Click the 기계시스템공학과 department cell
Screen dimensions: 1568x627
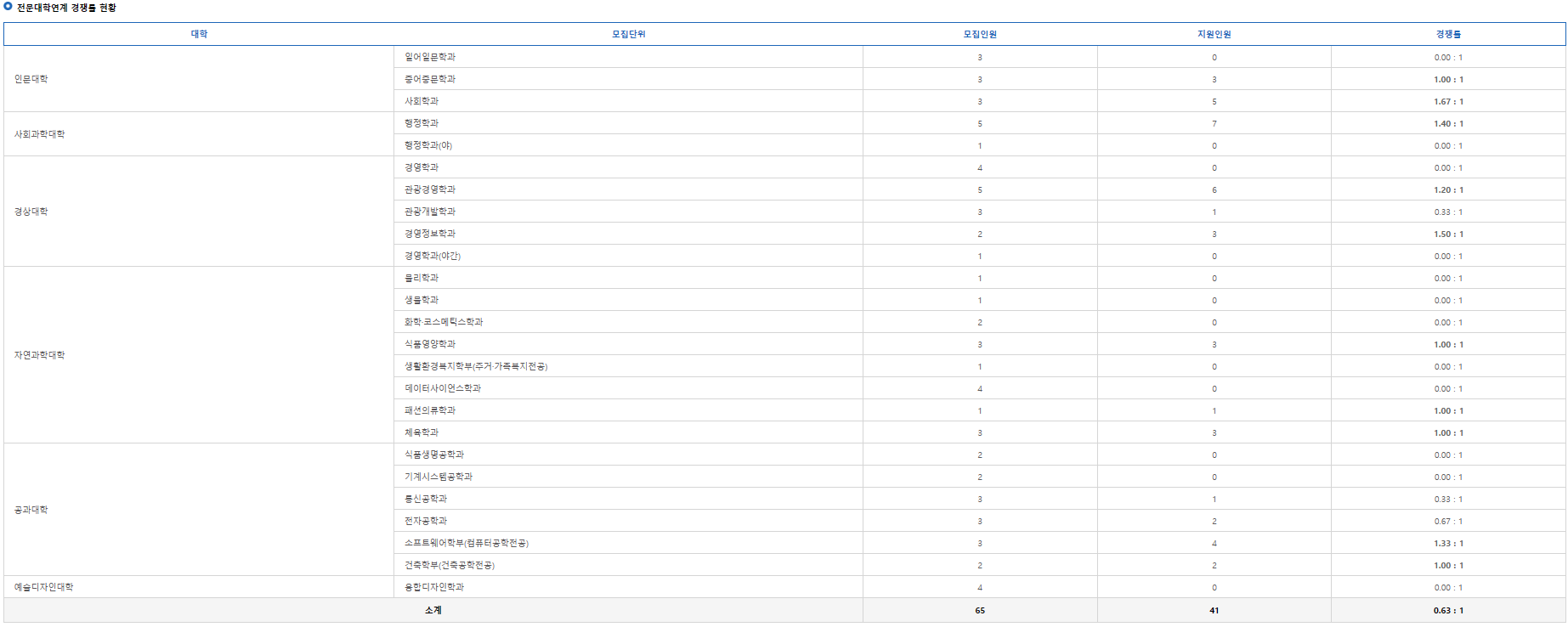(x=629, y=477)
